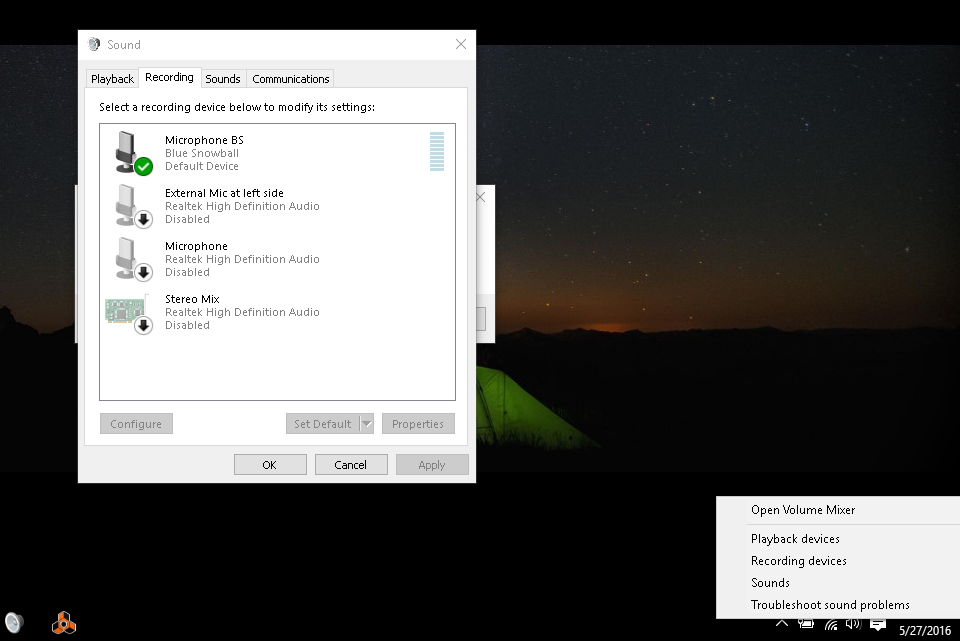Viewport: 960px width, 641px height.
Task: Close the Sound dialog window
Action: tap(461, 44)
